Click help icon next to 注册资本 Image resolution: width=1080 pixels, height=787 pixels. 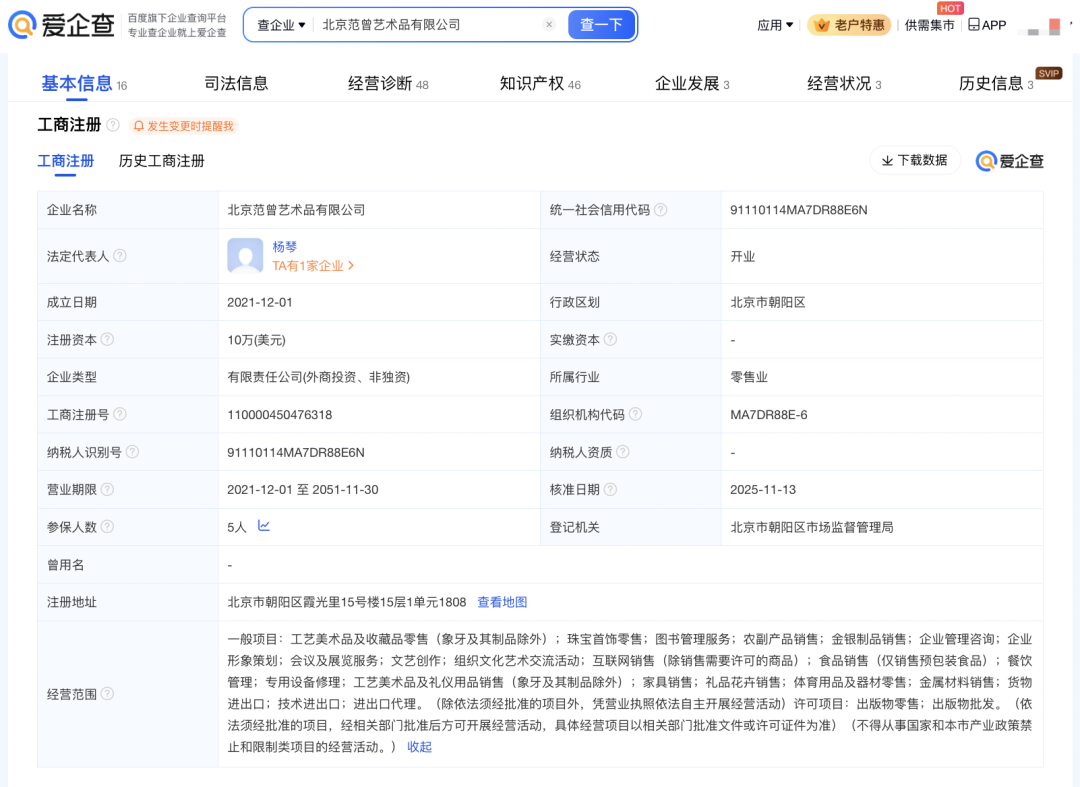pyautogui.click(x=107, y=340)
